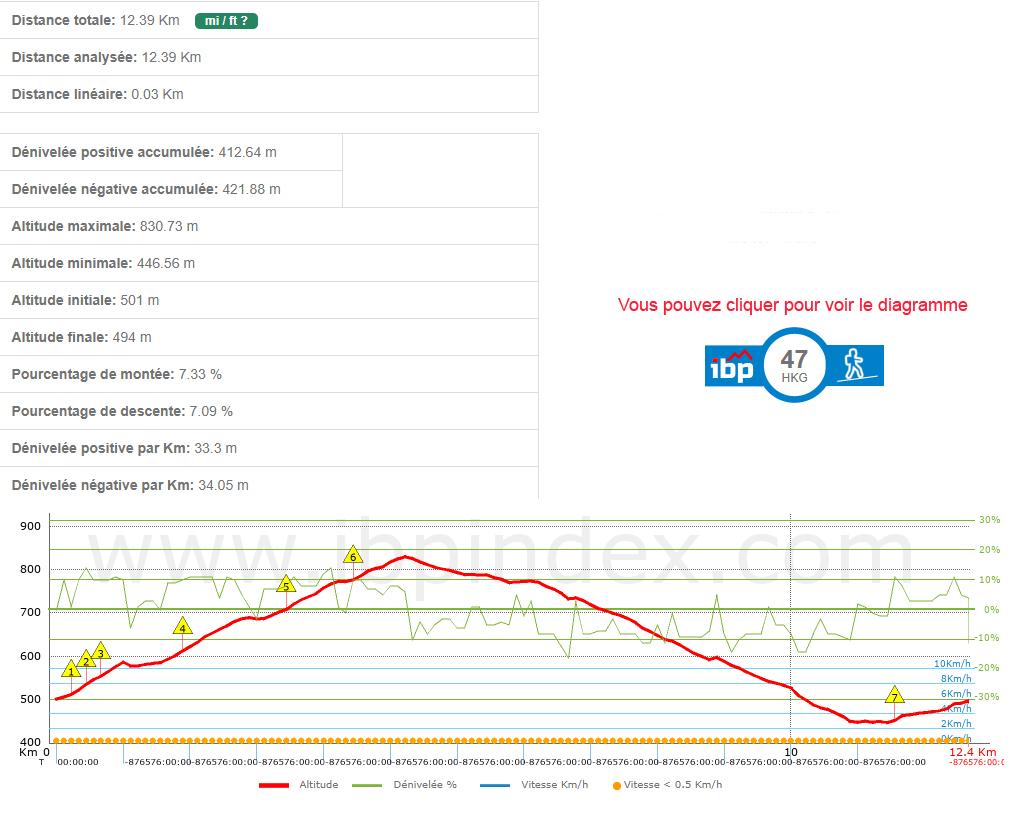Click the orange Vitesse < 0.5 Km/h legend dot
This screenshot has height=813, width=1022.
pyautogui.click(x=616, y=785)
